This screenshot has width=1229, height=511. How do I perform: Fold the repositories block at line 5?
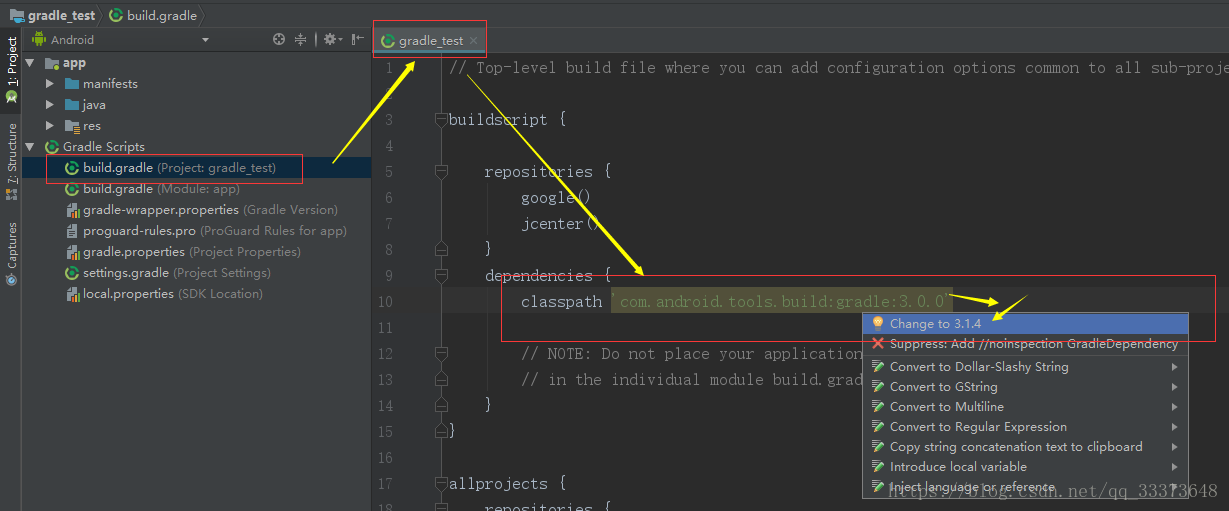coord(440,172)
